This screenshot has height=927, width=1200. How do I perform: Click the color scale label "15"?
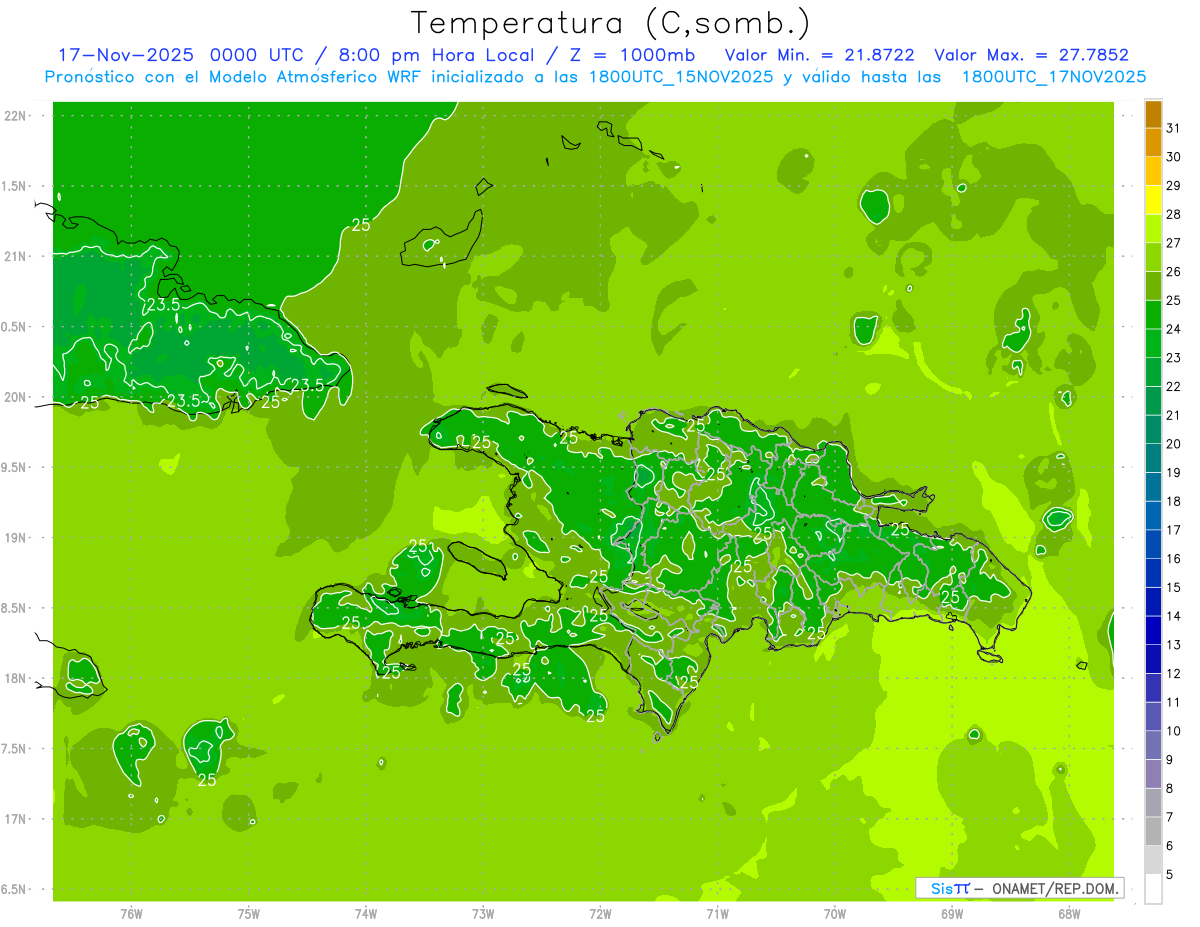(1174, 587)
